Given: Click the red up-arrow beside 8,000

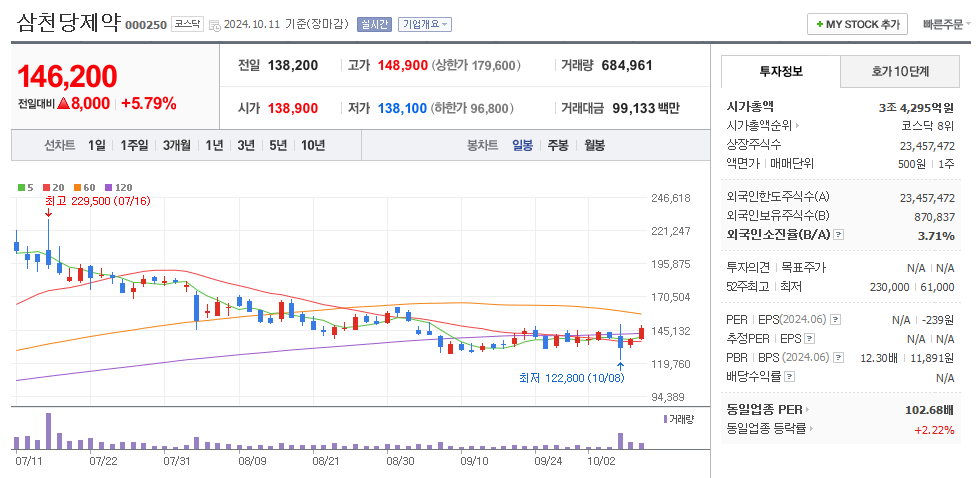Looking at the screenshot, I should tap(63, 103).
